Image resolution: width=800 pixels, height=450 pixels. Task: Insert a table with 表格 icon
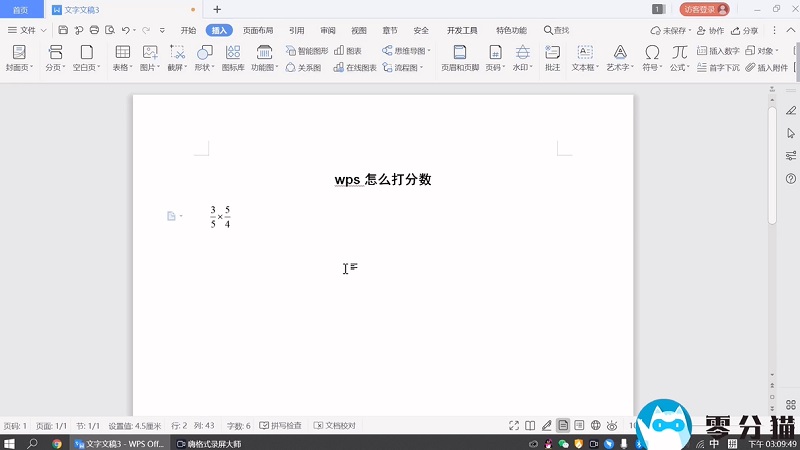pos(122,52)
